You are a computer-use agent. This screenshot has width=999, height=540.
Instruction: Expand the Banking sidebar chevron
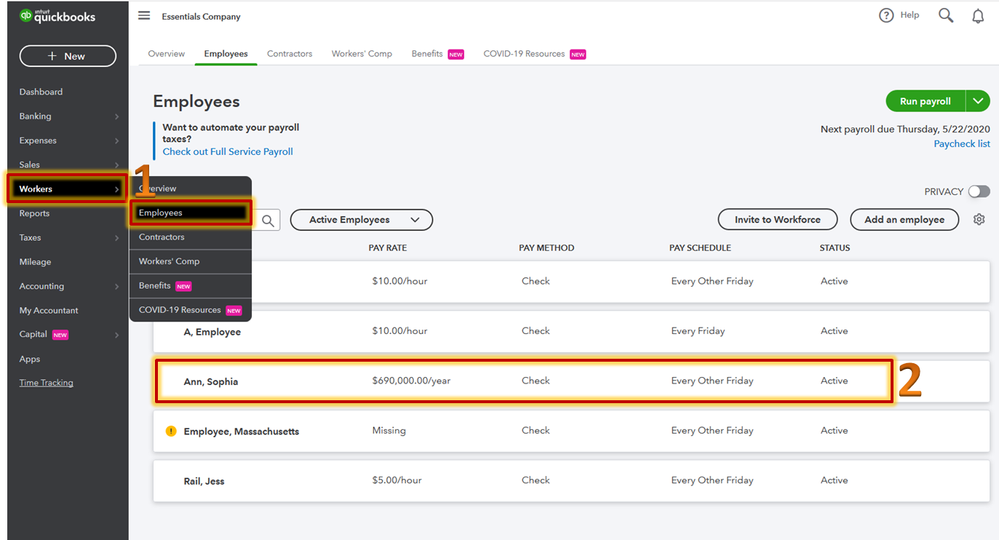(117, 117)
